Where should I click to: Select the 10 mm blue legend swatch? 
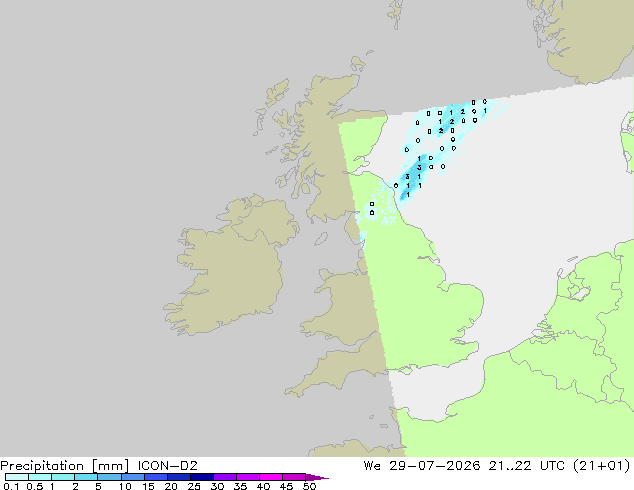pyautogui.click(x=133, y=477)
